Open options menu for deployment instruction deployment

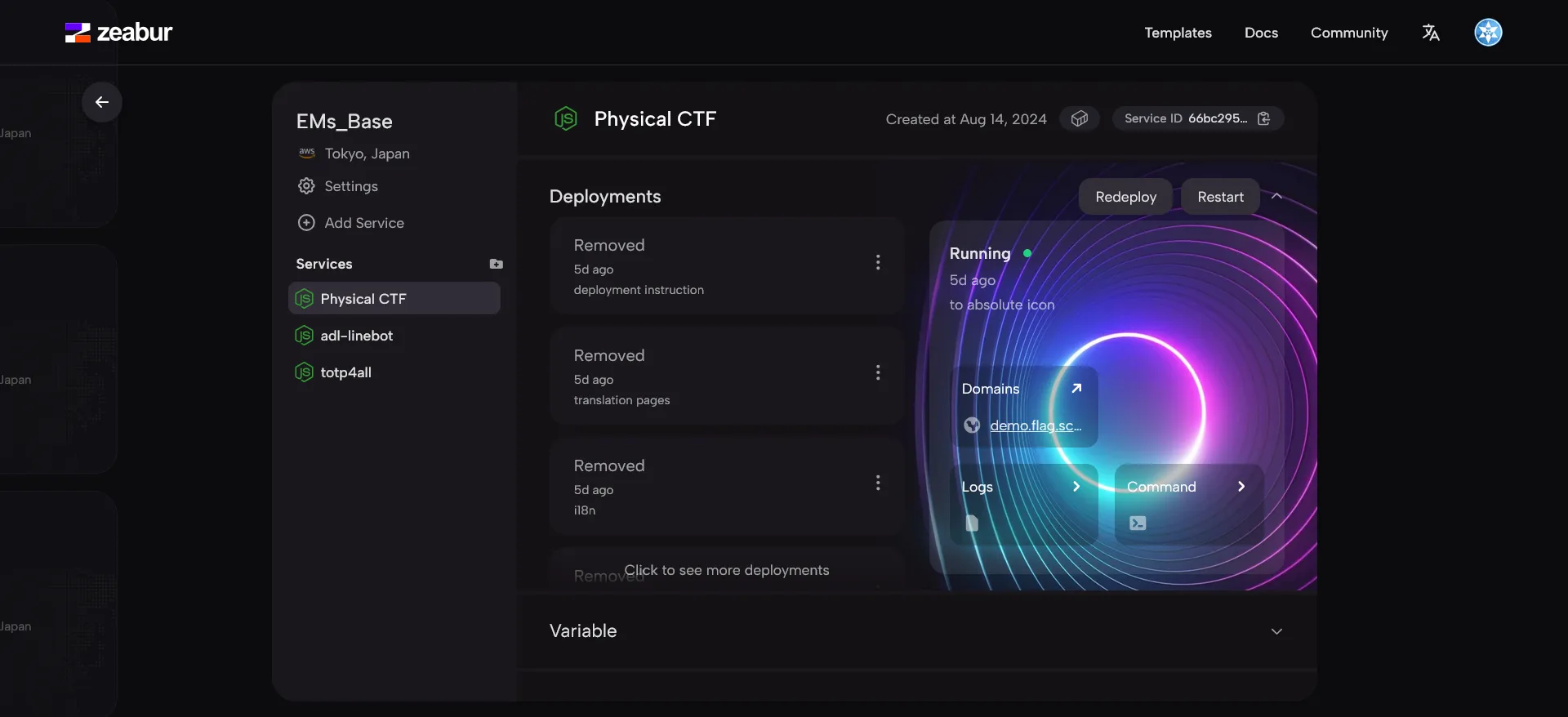(x=878, y=262)
